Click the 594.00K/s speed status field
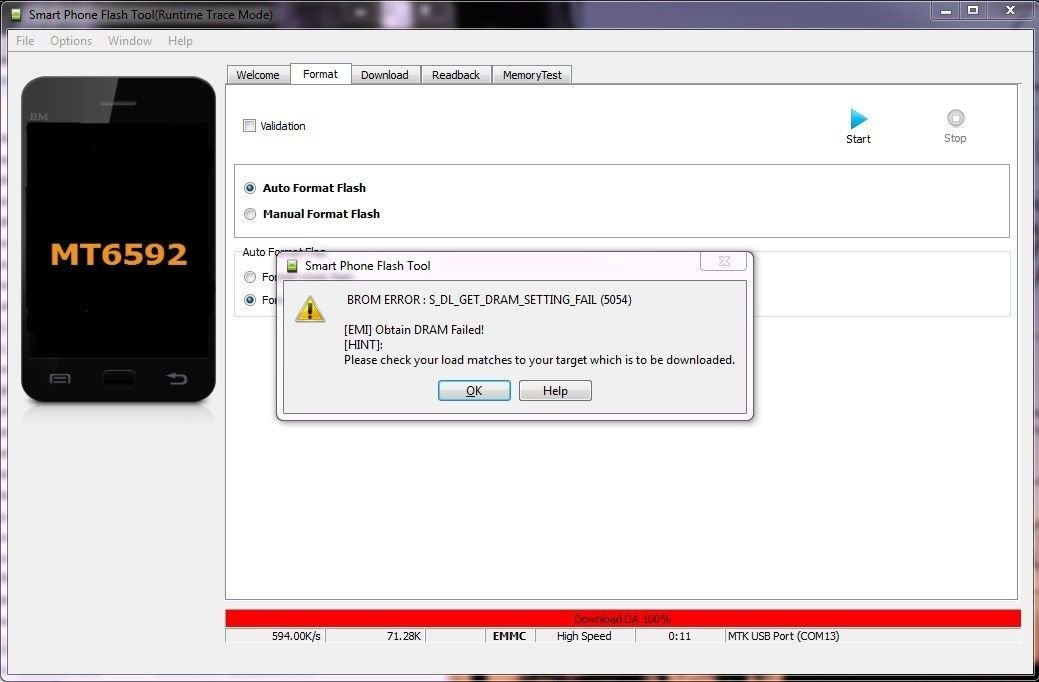Image resolution: width=1039 pixels, height=682 pixels. 276,636
